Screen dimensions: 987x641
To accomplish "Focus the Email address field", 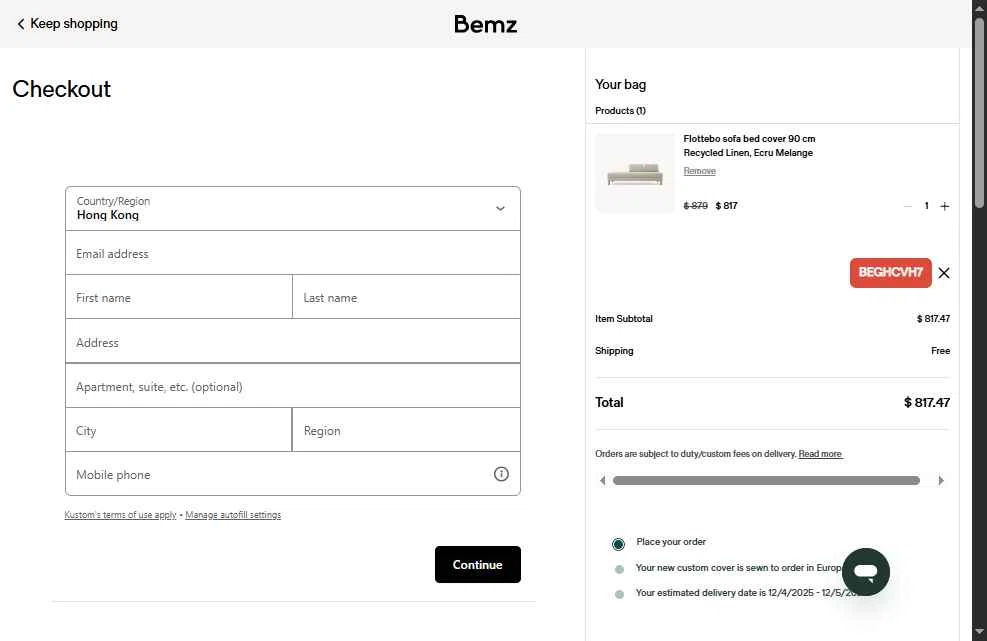I will pyautogui.click(x=293, y=253).
